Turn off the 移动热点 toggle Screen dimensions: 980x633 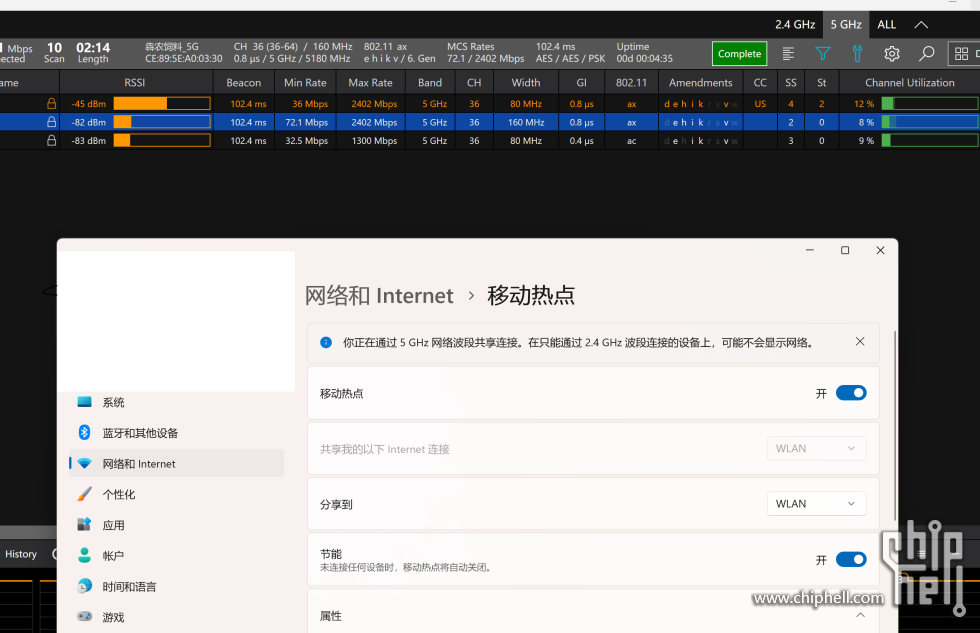pyautogui.click(x=851, y=393)
